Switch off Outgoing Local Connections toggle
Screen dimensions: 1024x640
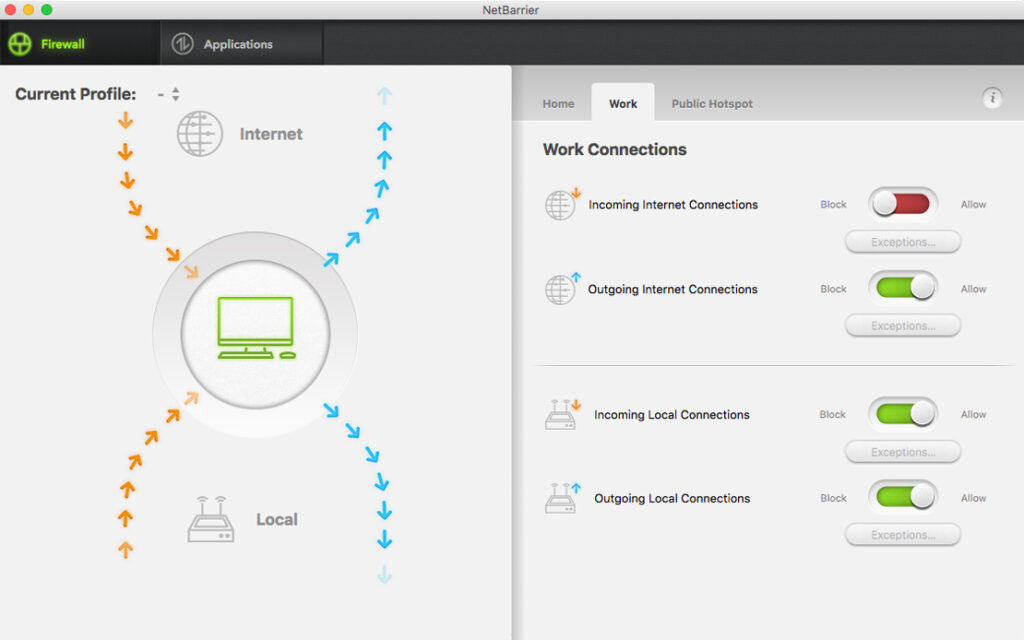click(x=902, y=497)
